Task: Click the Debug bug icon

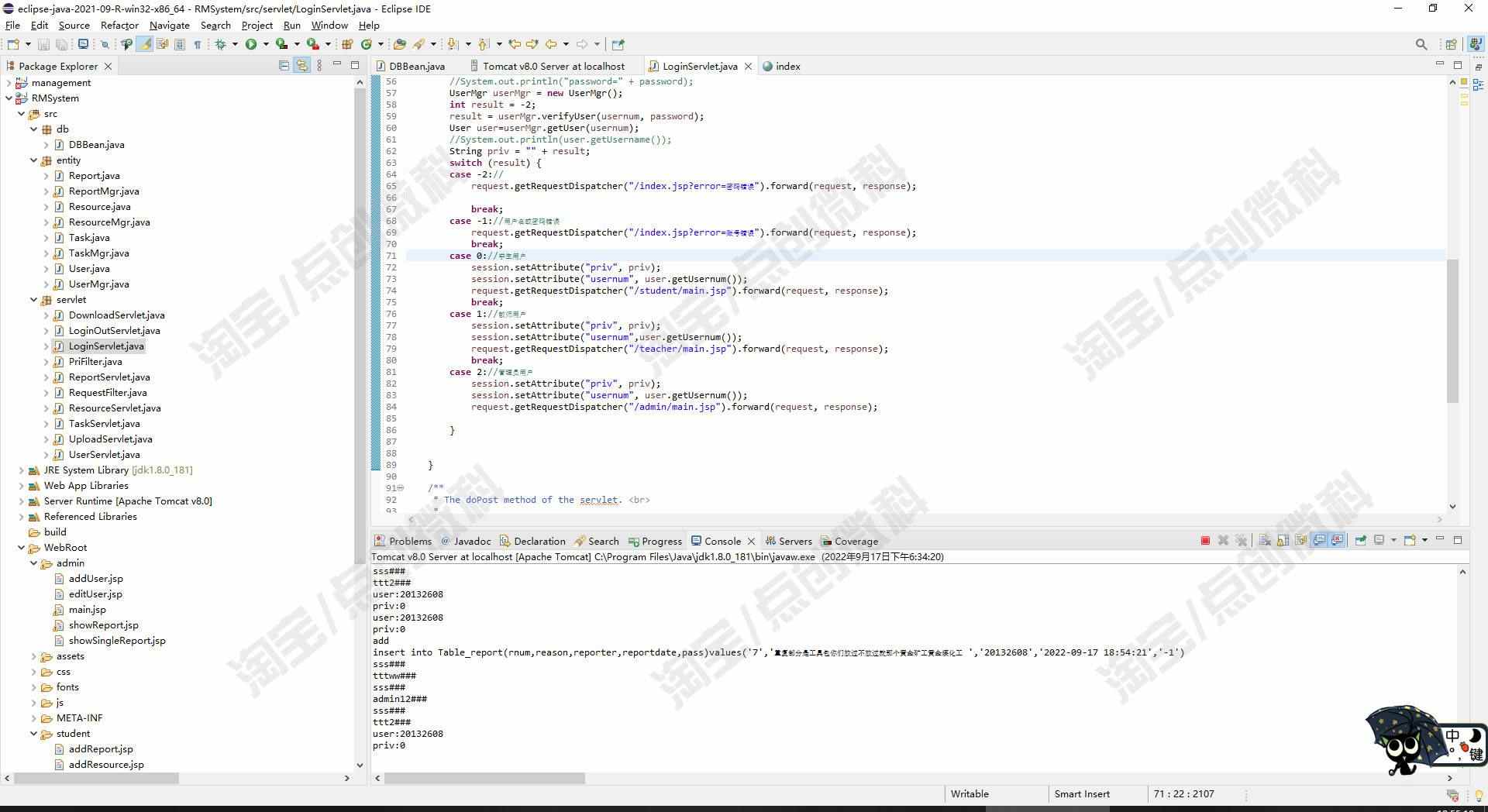Action: 221,44
